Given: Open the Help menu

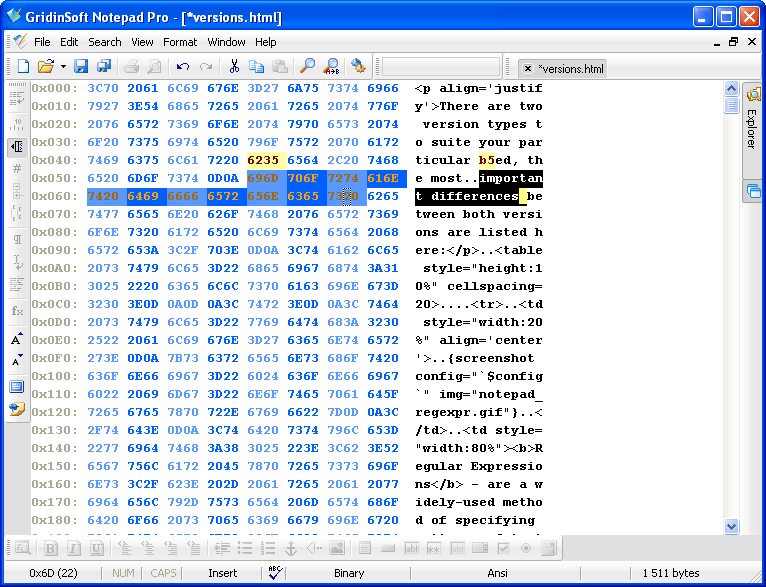Looking at the screenshot, I should click(x=265, y=42).
